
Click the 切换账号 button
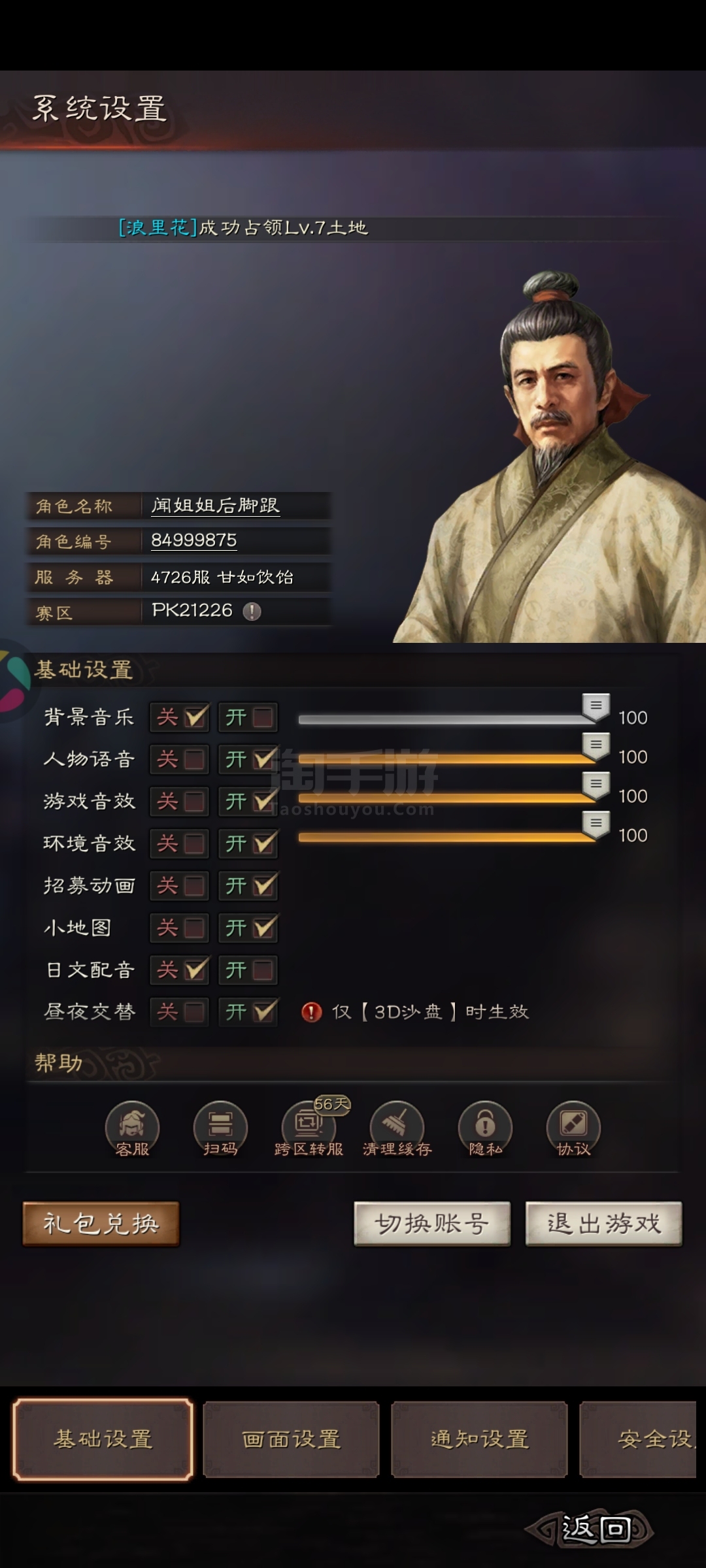432,1224
